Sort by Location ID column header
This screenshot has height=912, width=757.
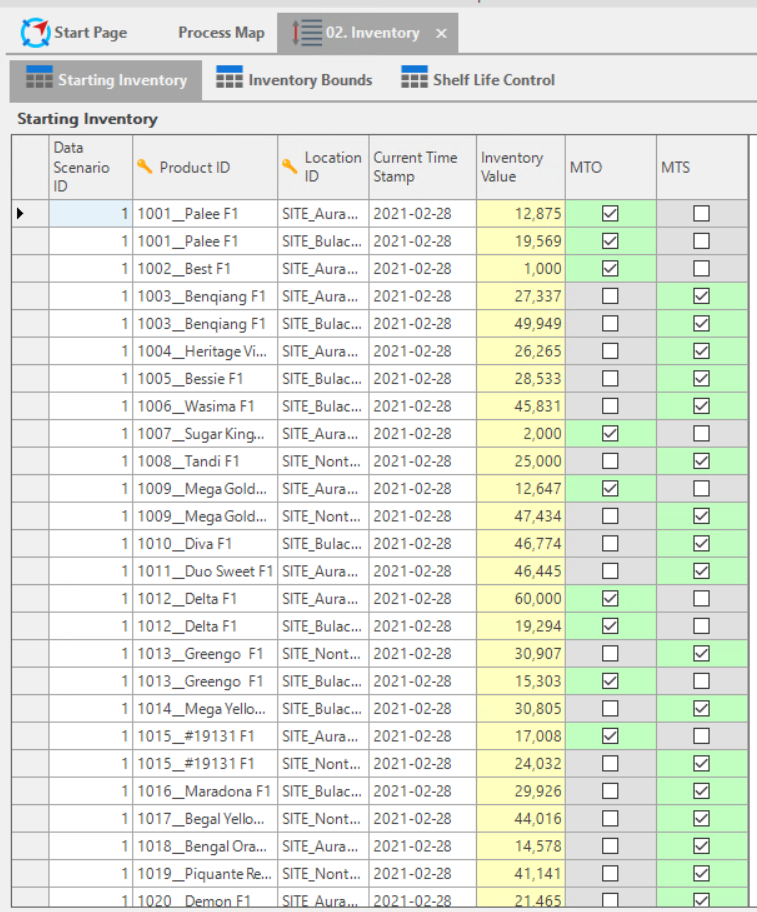point(323,167)
